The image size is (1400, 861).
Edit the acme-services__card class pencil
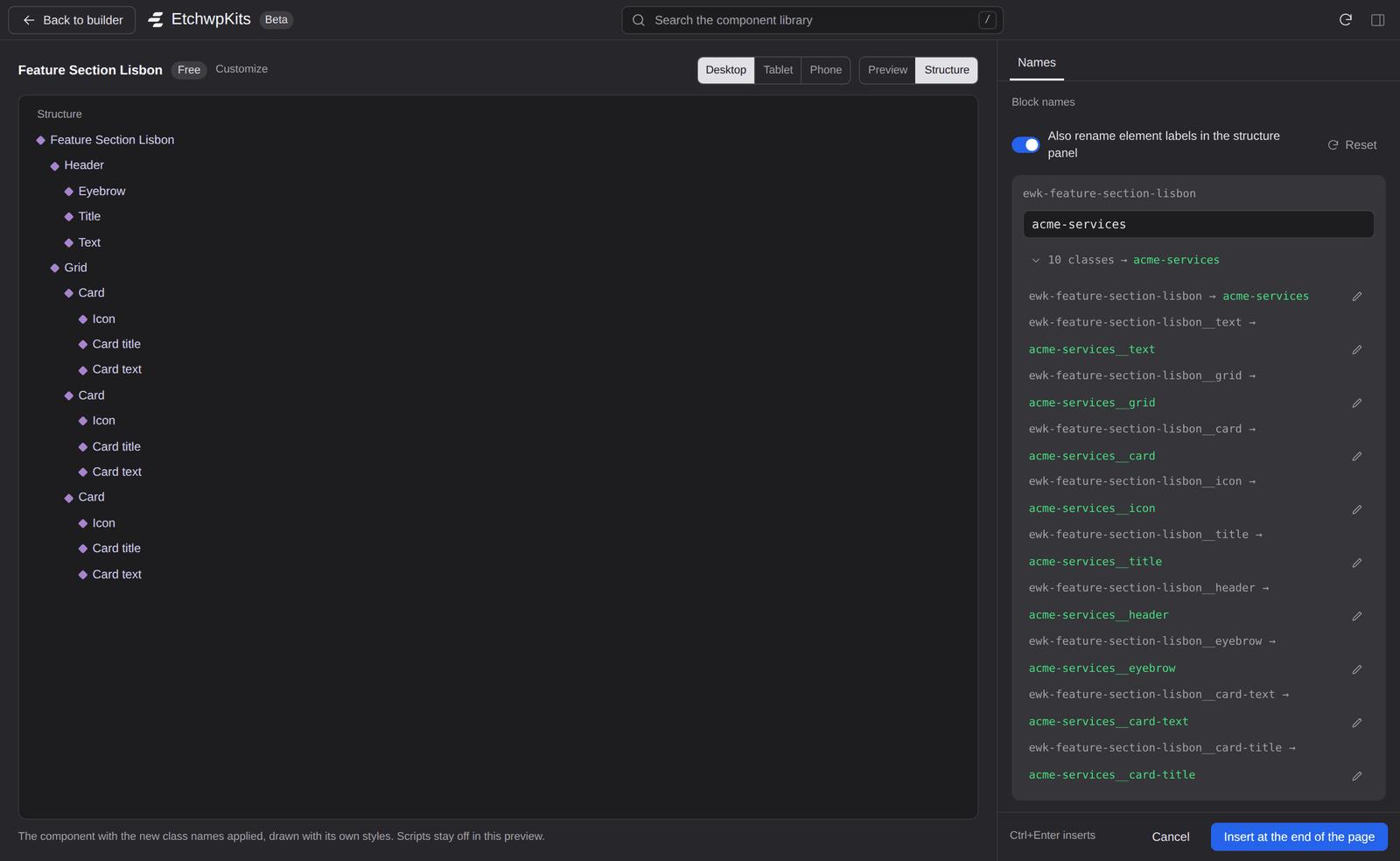[1357, 457]
